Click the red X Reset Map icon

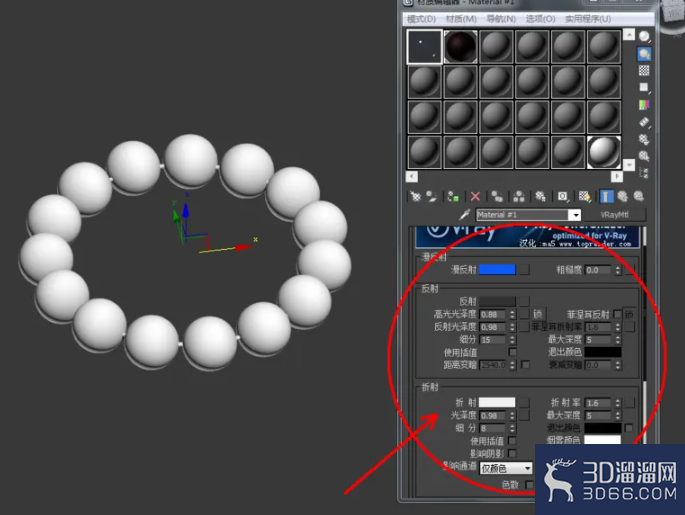click(475, 197)
